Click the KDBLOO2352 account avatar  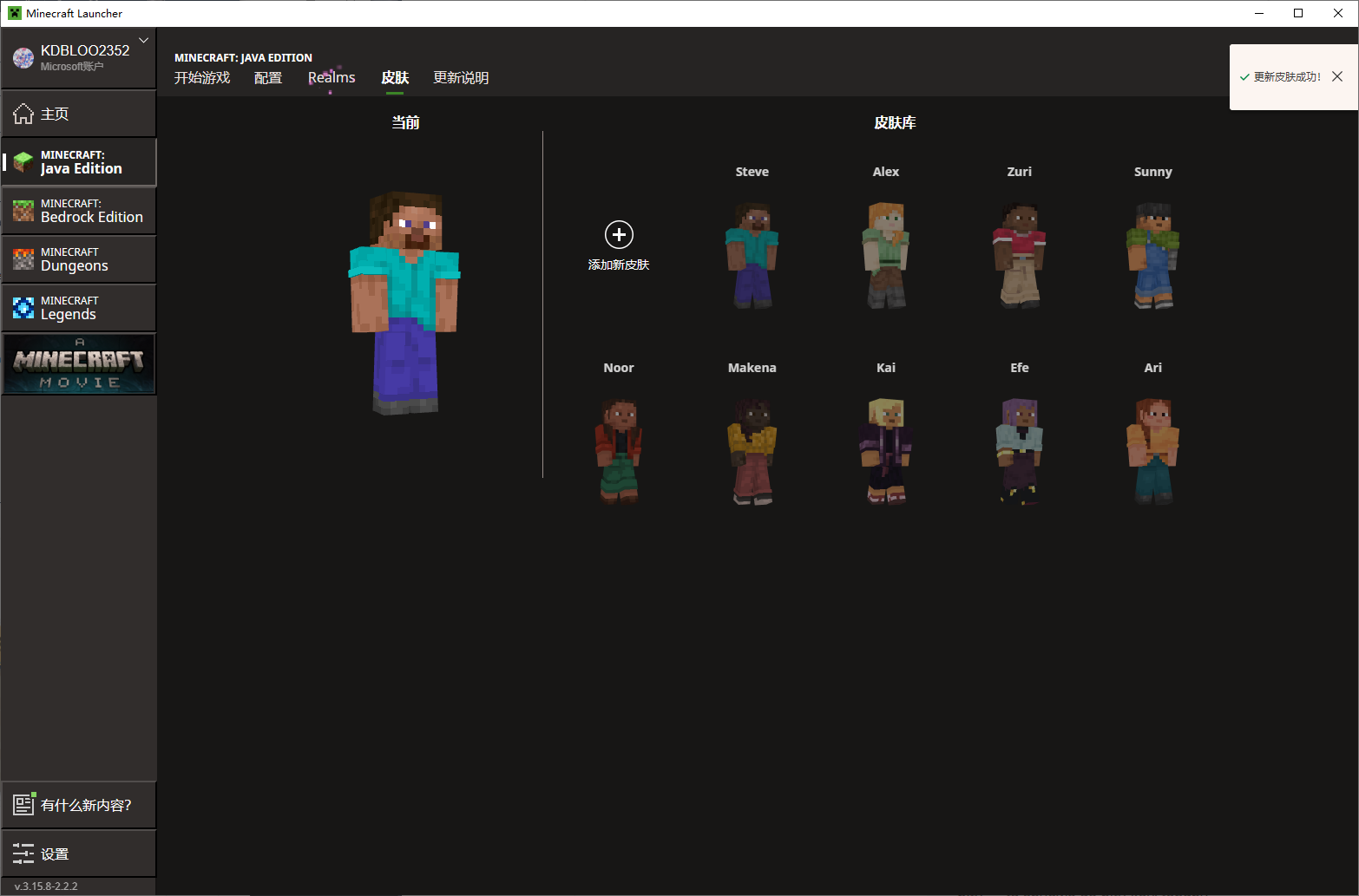click(23, 58)
